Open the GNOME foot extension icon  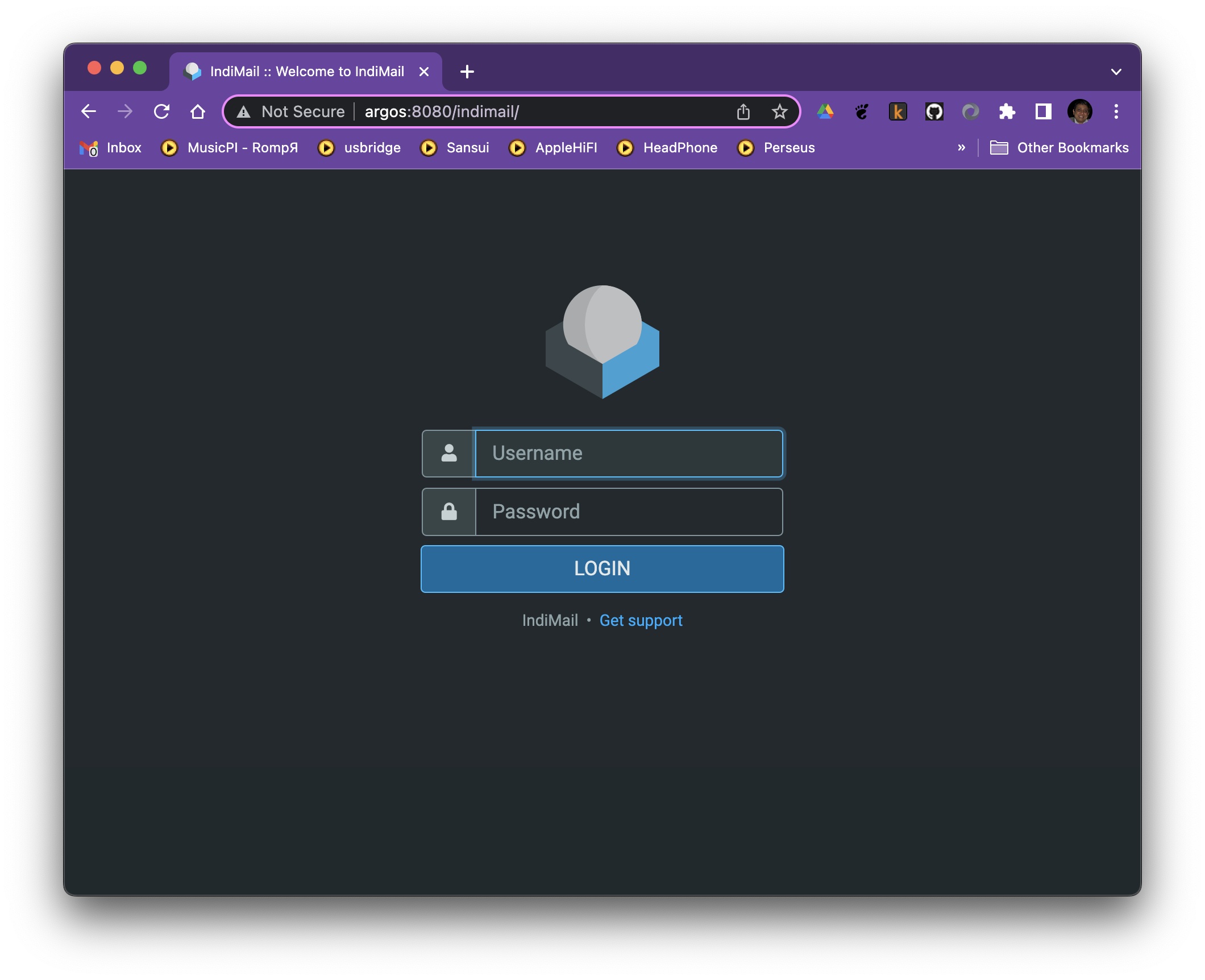[x=862, y=111]
